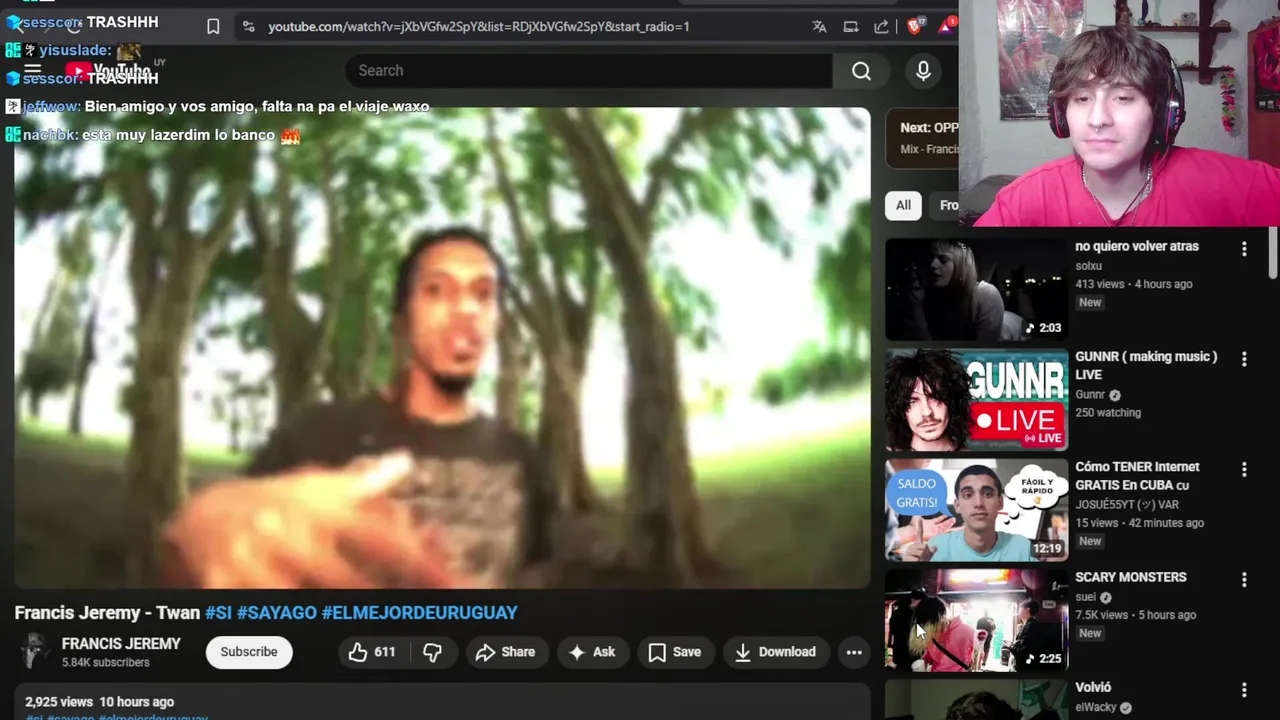Click the translate page icon
1280x720 pixels.
coord(820,27)
